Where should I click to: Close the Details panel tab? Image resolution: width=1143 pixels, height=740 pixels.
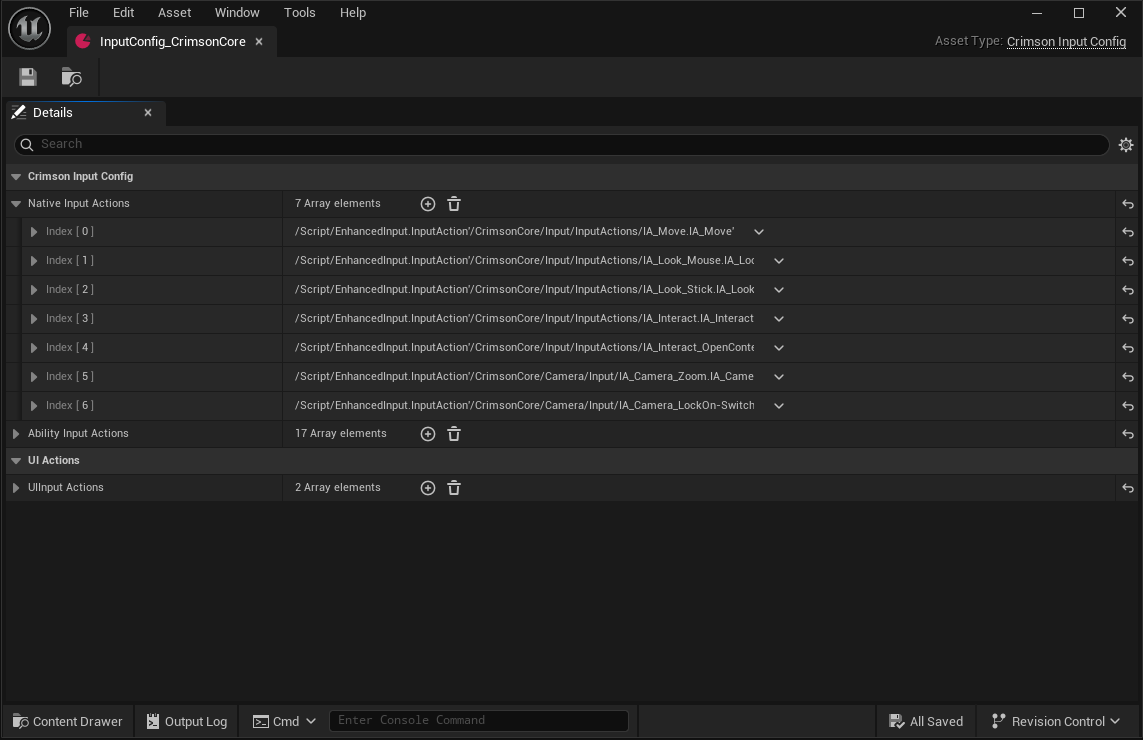point(148,112)
